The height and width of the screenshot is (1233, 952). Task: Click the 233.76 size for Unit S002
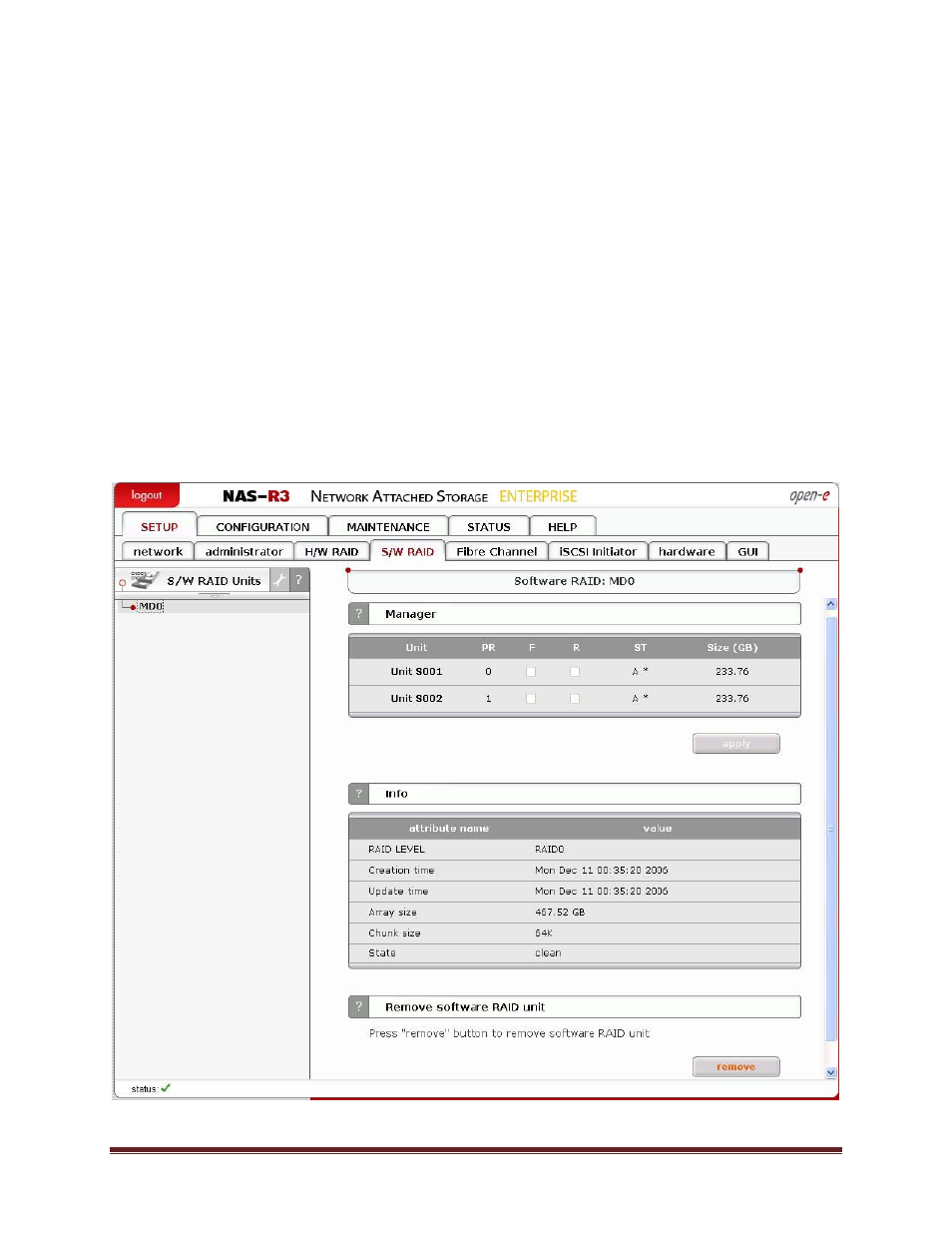[x=732, y=699]
